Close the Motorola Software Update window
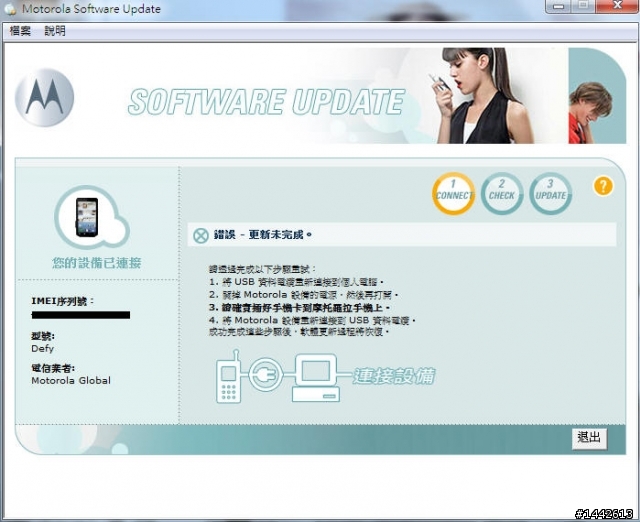The image size is (640, 522). tap(617, 6)
